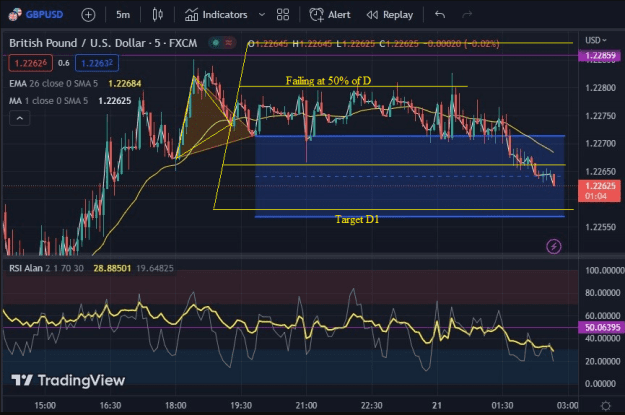The height and width of the screenshot is (415, 625).
Task: Open chart settings gear in the time axis corner
Action: 605,406
